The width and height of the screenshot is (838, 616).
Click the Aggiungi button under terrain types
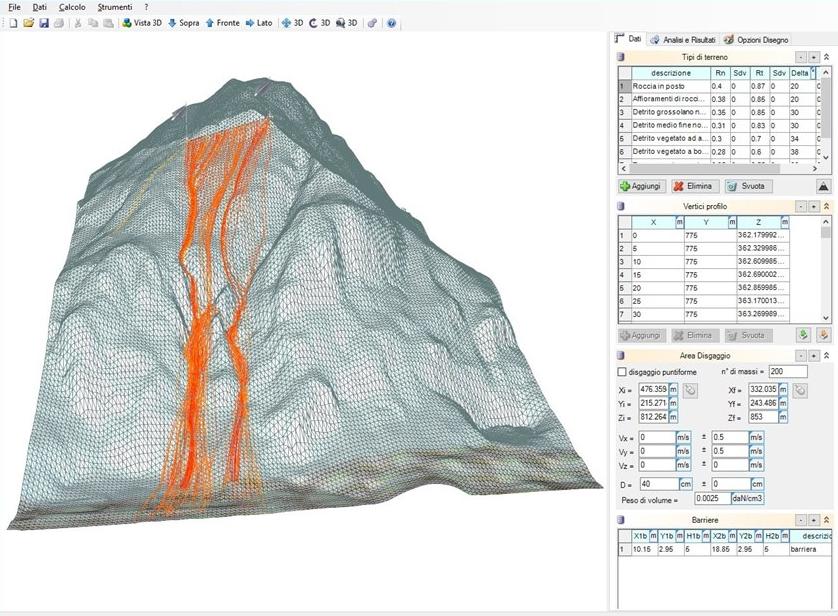click(640, 186)
